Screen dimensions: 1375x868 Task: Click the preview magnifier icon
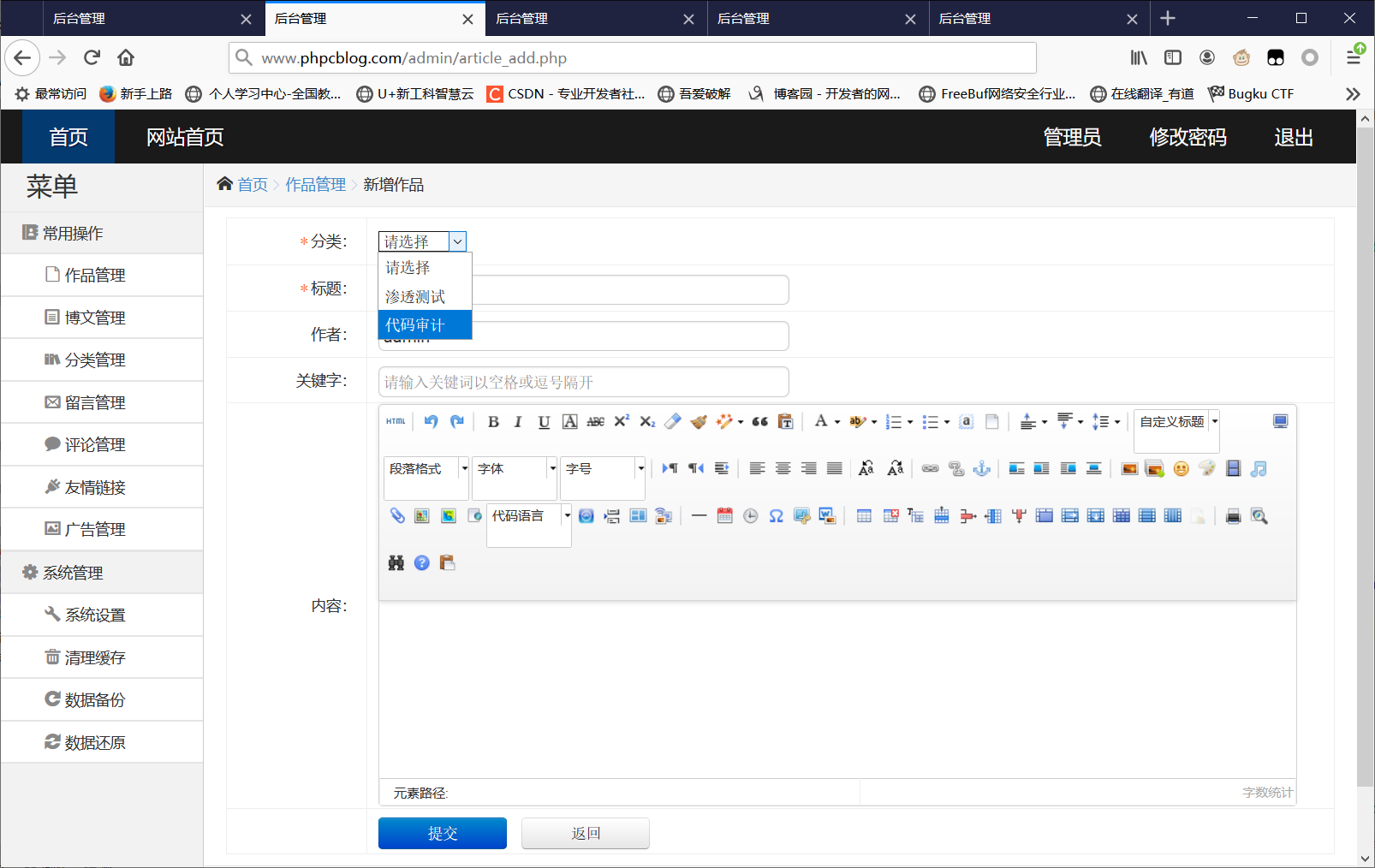[1259, 515]
